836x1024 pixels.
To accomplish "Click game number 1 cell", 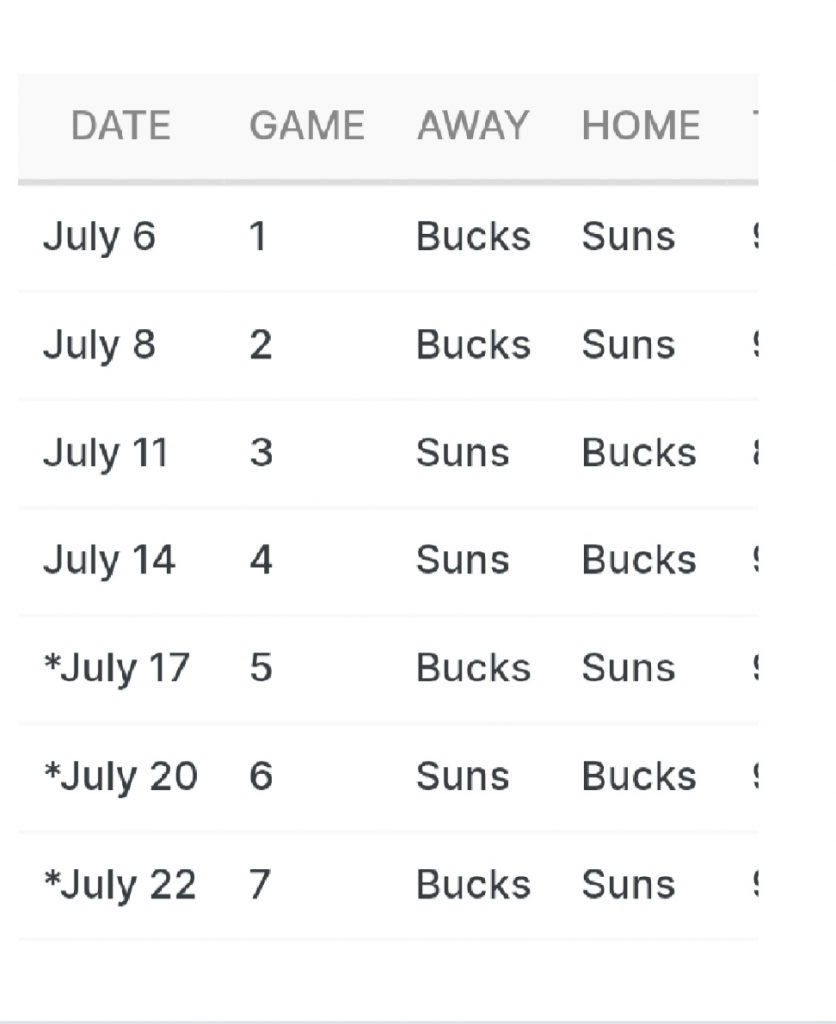I will [257, 238].
